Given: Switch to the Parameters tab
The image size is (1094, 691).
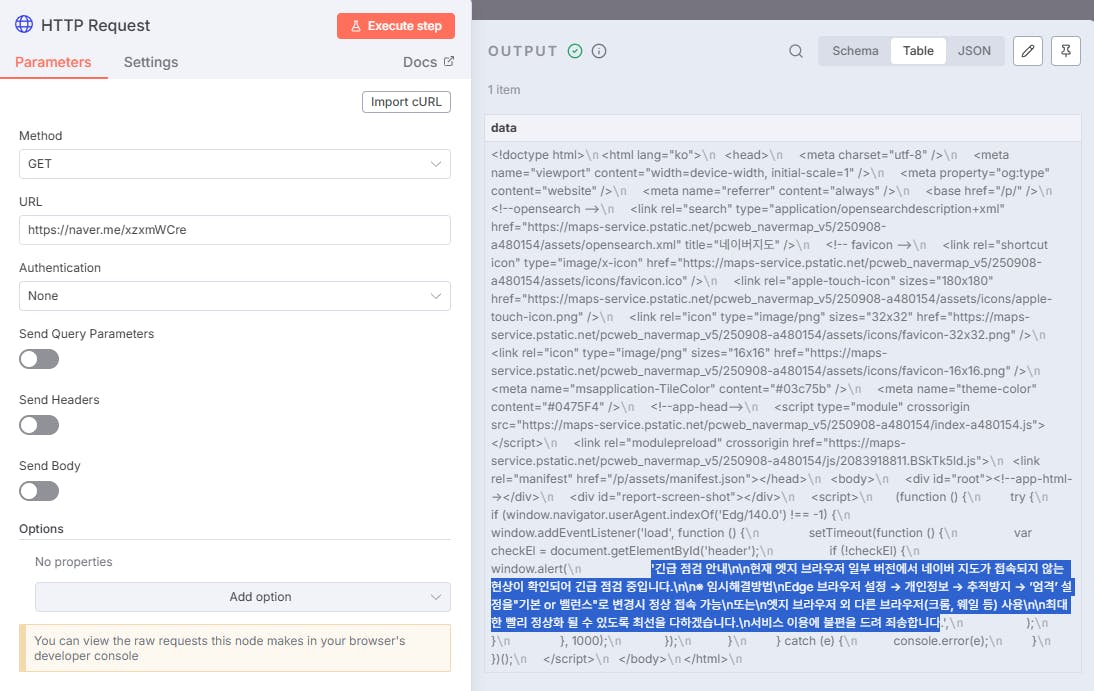Looking at the screenshot, I should (x=53, y=62).
